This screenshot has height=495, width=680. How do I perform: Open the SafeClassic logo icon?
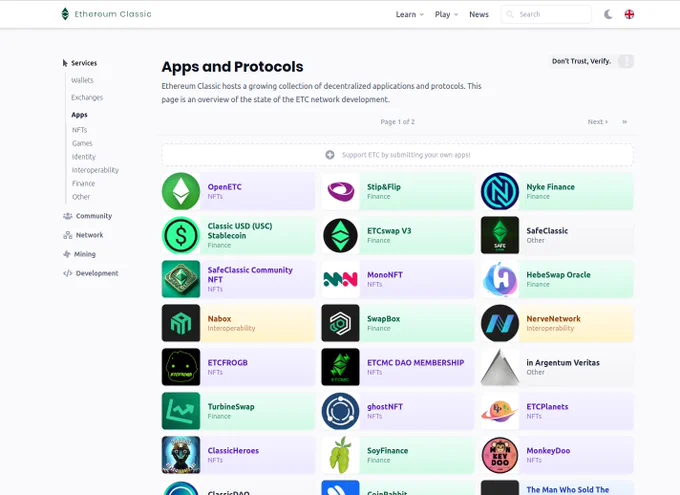(500, 235)
